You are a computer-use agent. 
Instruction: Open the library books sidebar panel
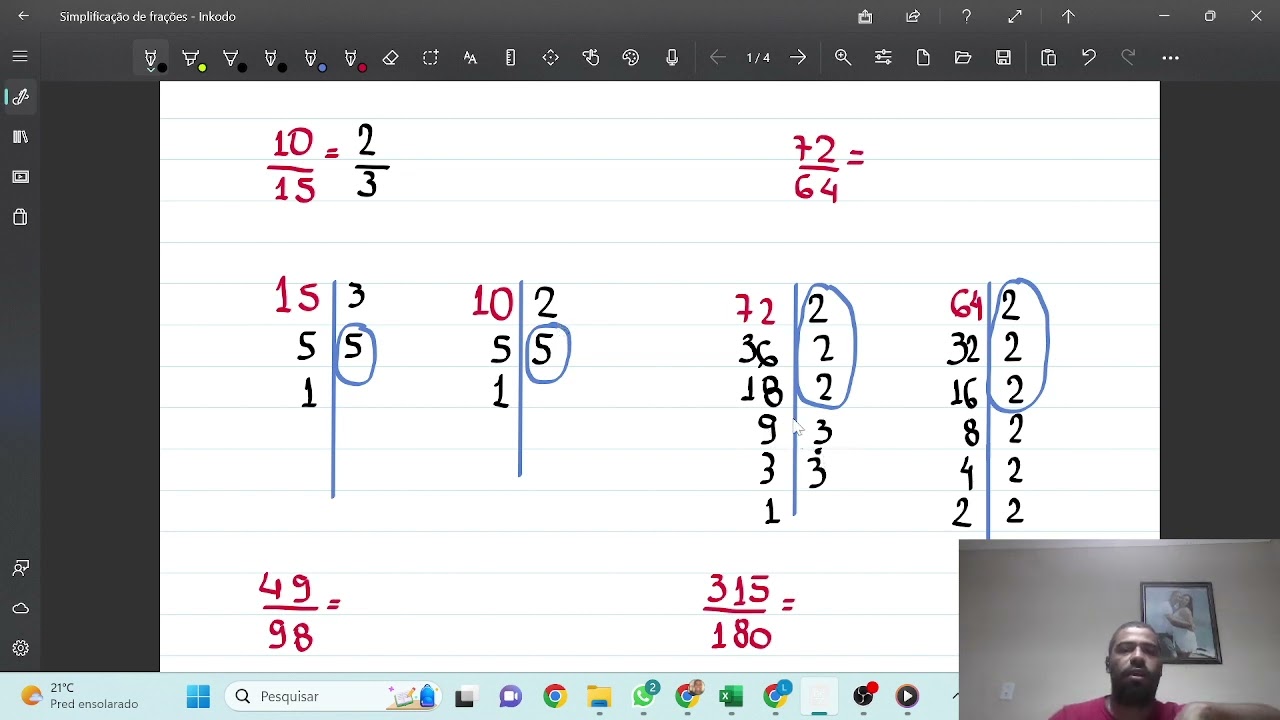(20, 137)
